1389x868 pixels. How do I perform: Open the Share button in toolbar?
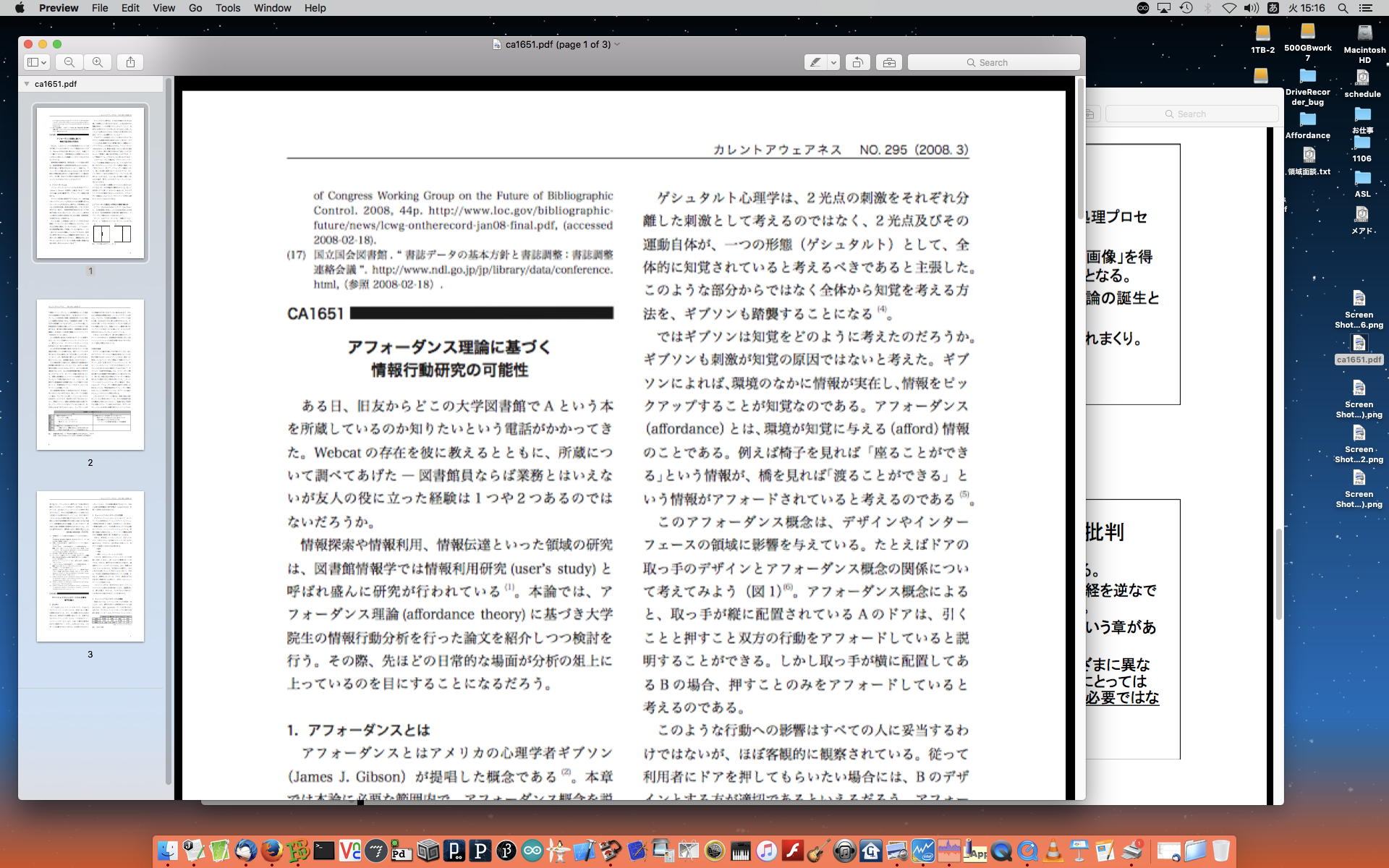click(x=130, y=62)
